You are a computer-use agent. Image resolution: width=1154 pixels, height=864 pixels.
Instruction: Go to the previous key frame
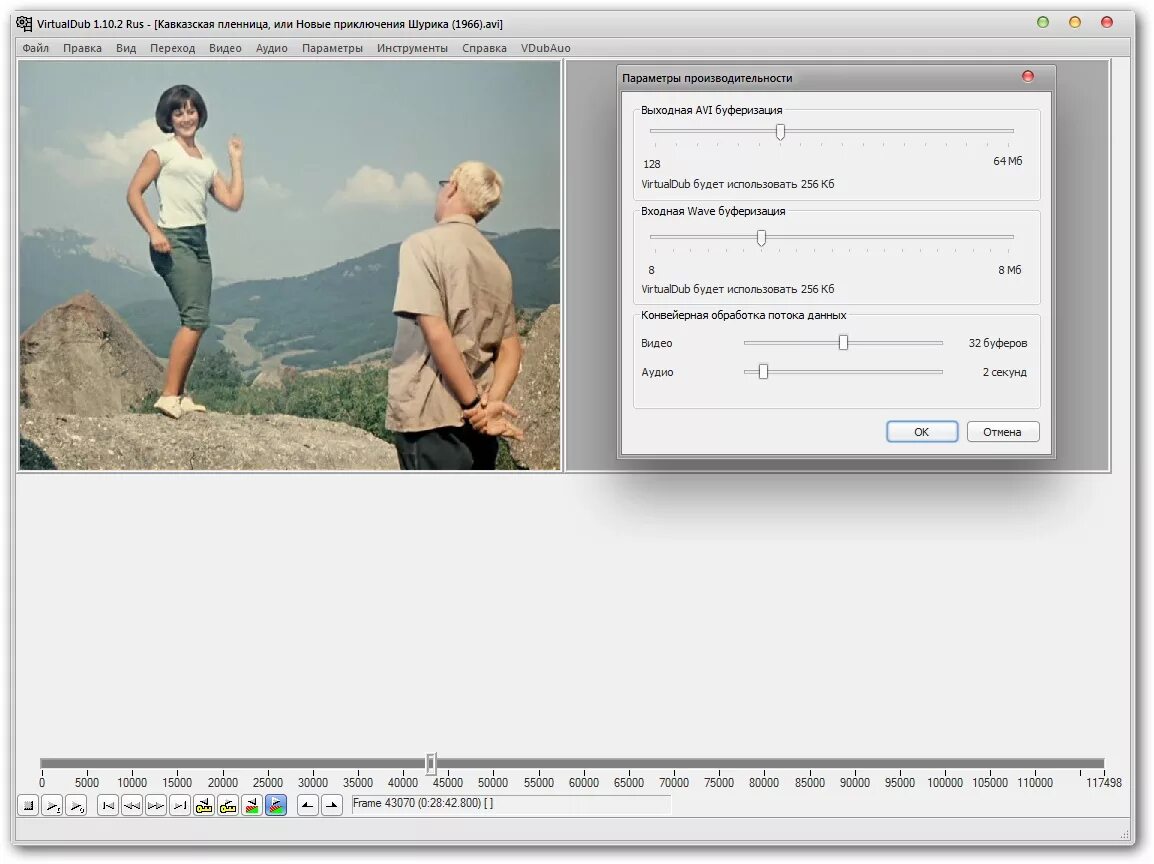[204, 806]
